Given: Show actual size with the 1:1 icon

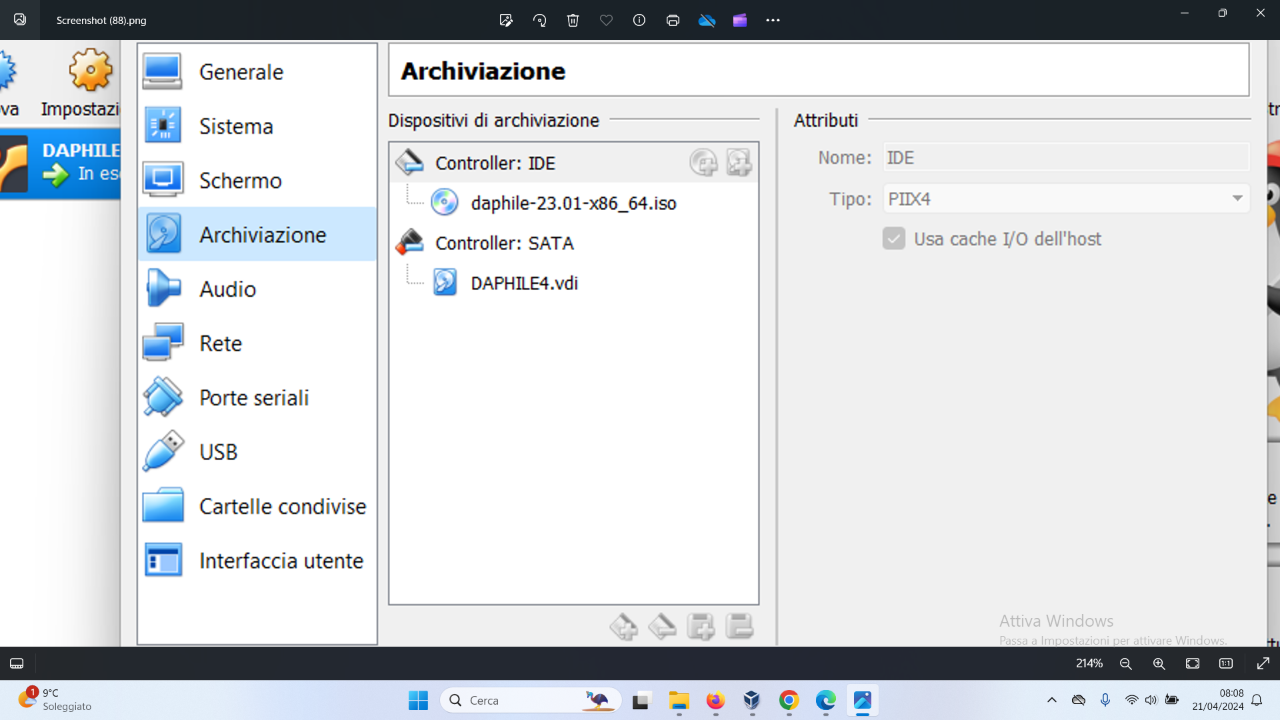Looking at the screenshot, I should click(x=1226, y=663).
